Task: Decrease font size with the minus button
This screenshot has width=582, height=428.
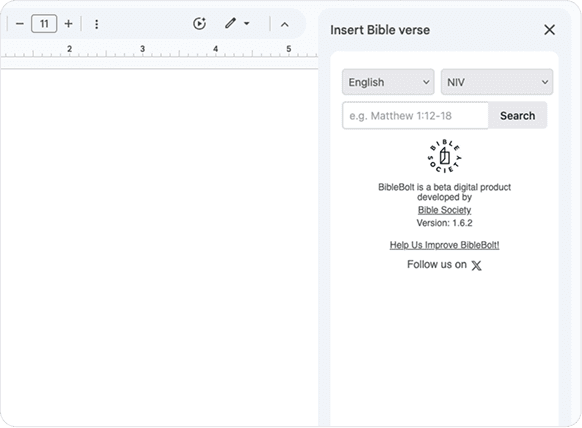Action: (20, 24)
